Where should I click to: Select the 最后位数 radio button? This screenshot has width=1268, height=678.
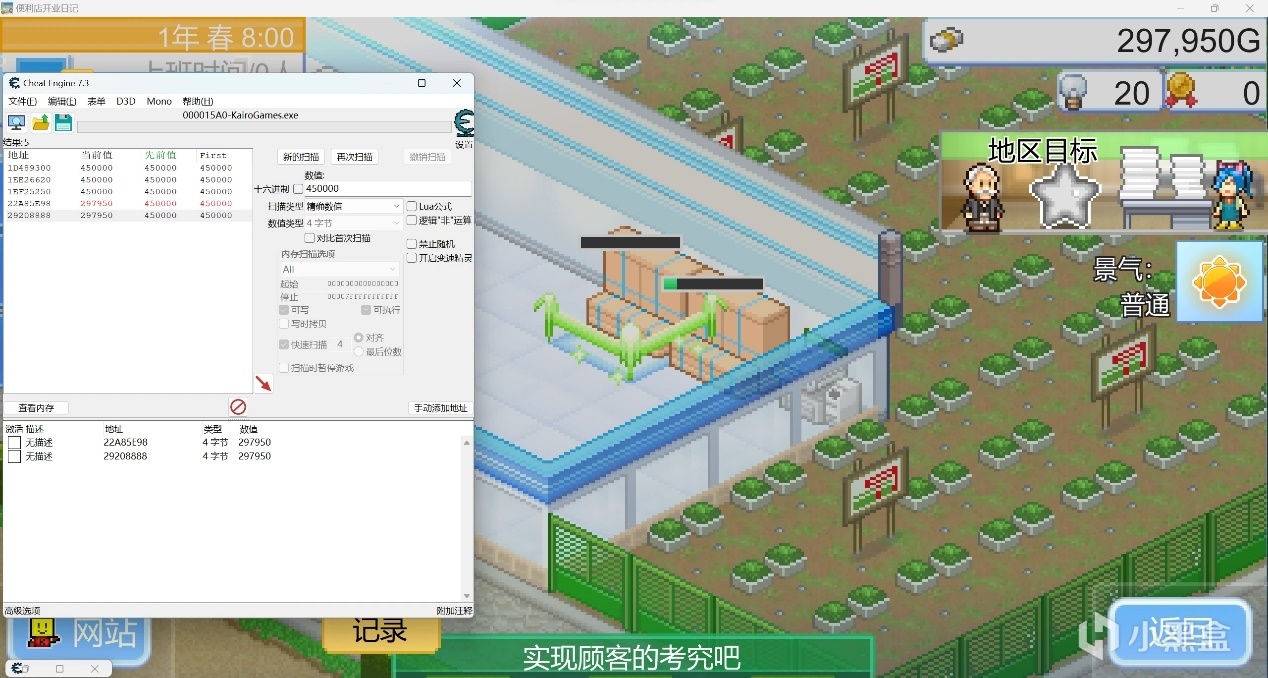(359, 351)
